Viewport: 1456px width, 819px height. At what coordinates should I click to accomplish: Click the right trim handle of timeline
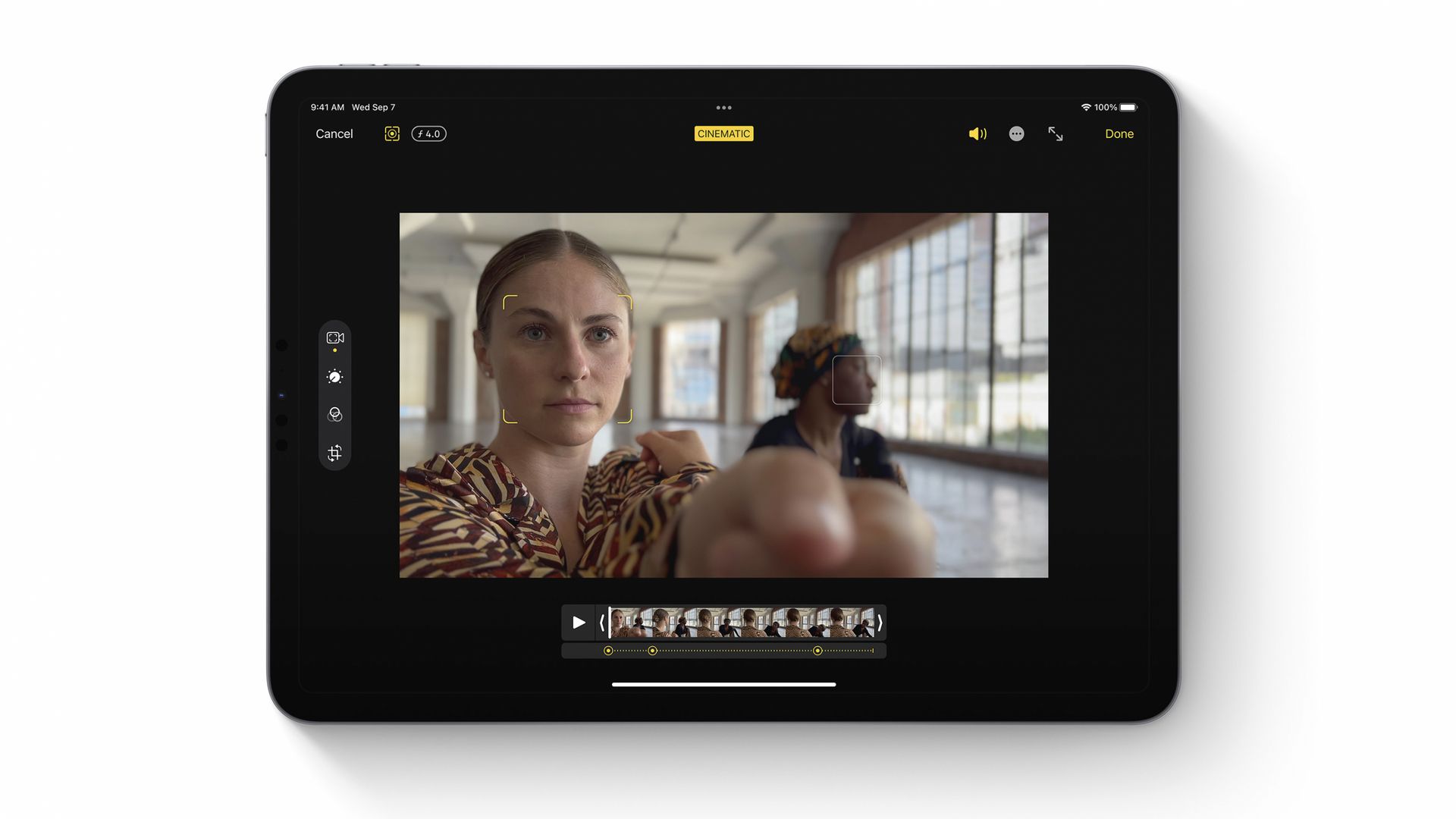tap(880, 623)
